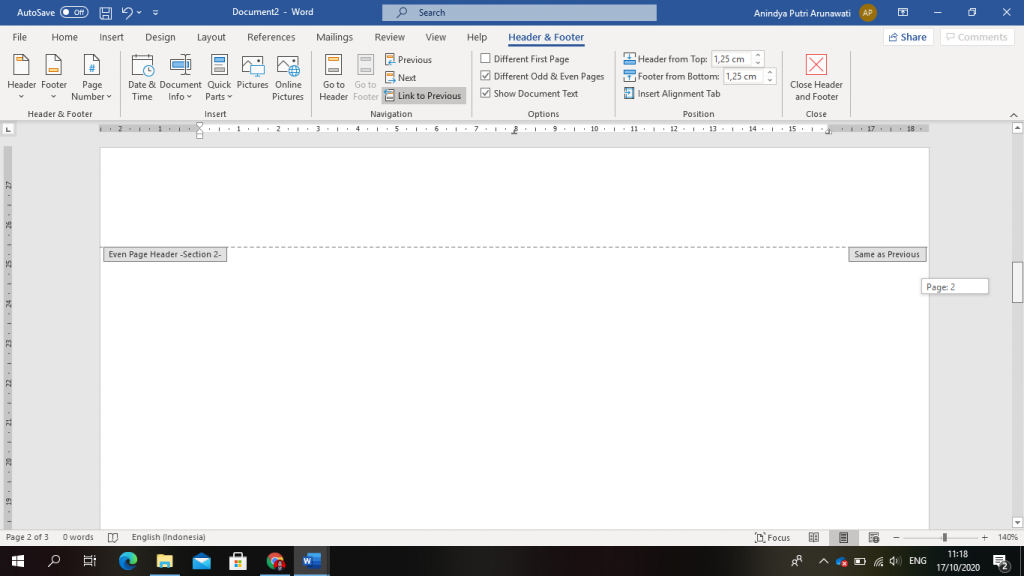Open the proofing status icon
This screenshot has width=1024, height=576.
[x=113, y=537]
